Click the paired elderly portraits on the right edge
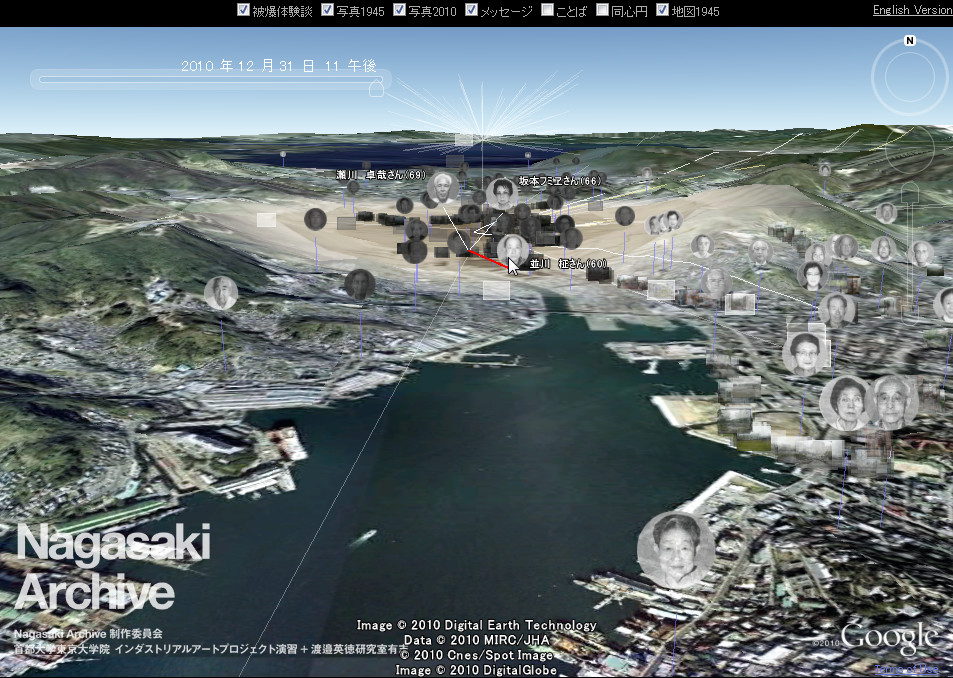 pos(868,400)
